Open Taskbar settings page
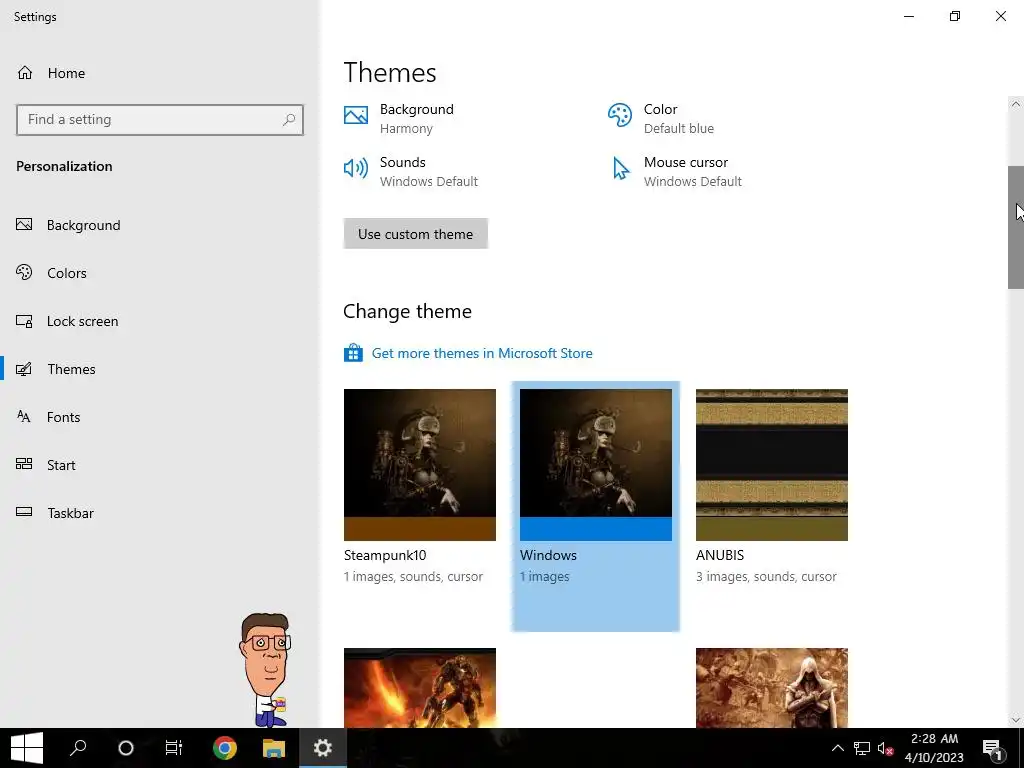The width and height of the screenshot is (1024, 768). [71, 513]
